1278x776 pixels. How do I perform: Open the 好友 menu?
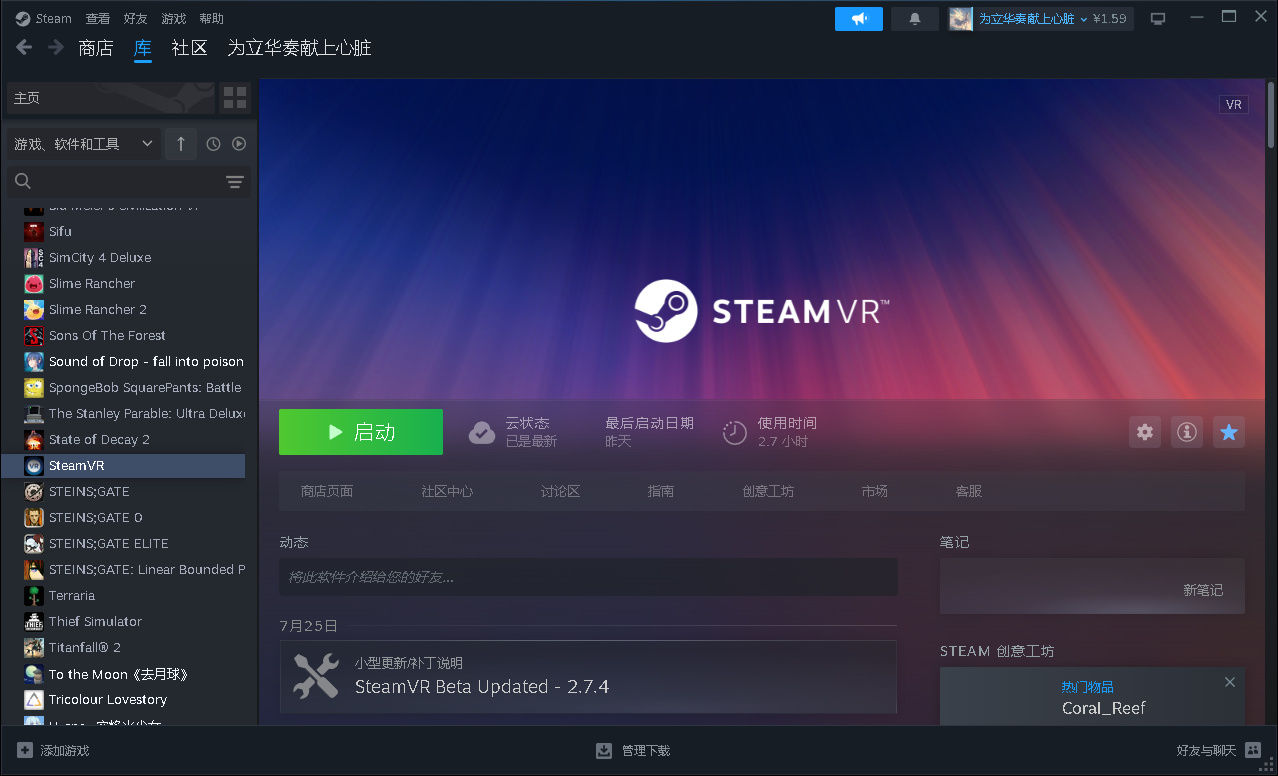[136, 18]
